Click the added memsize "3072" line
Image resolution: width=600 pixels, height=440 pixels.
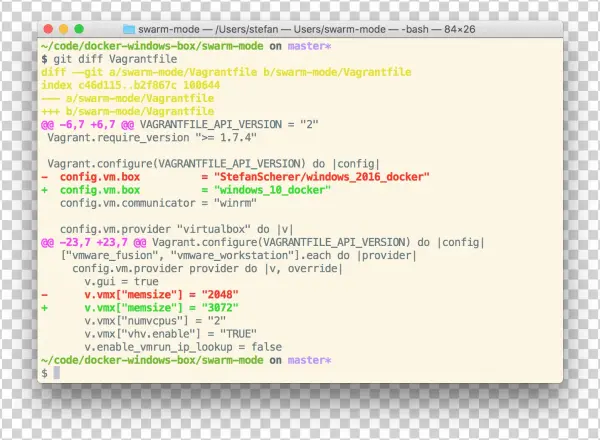coord(140,308)
